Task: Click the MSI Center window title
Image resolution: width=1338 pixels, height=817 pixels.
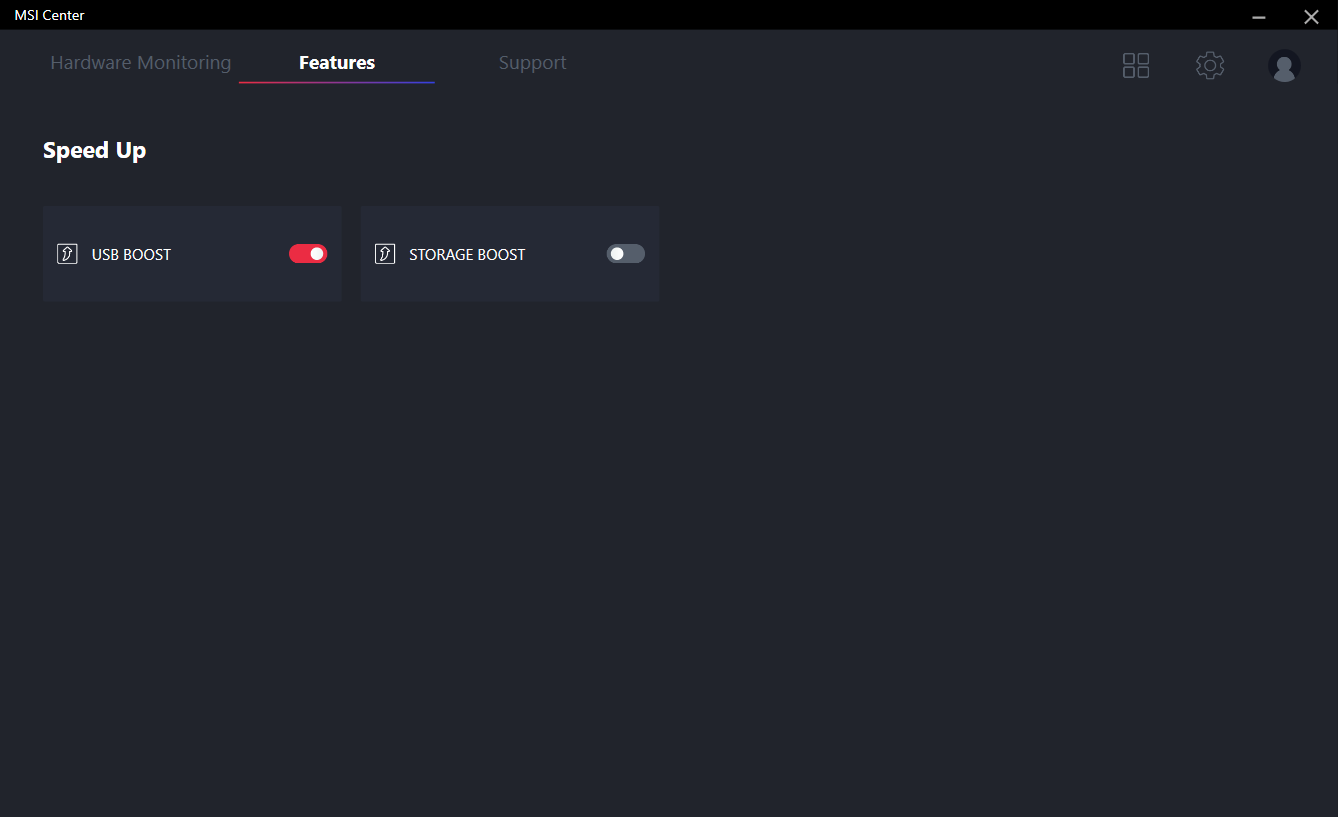Action: click(x=49, y=15)
